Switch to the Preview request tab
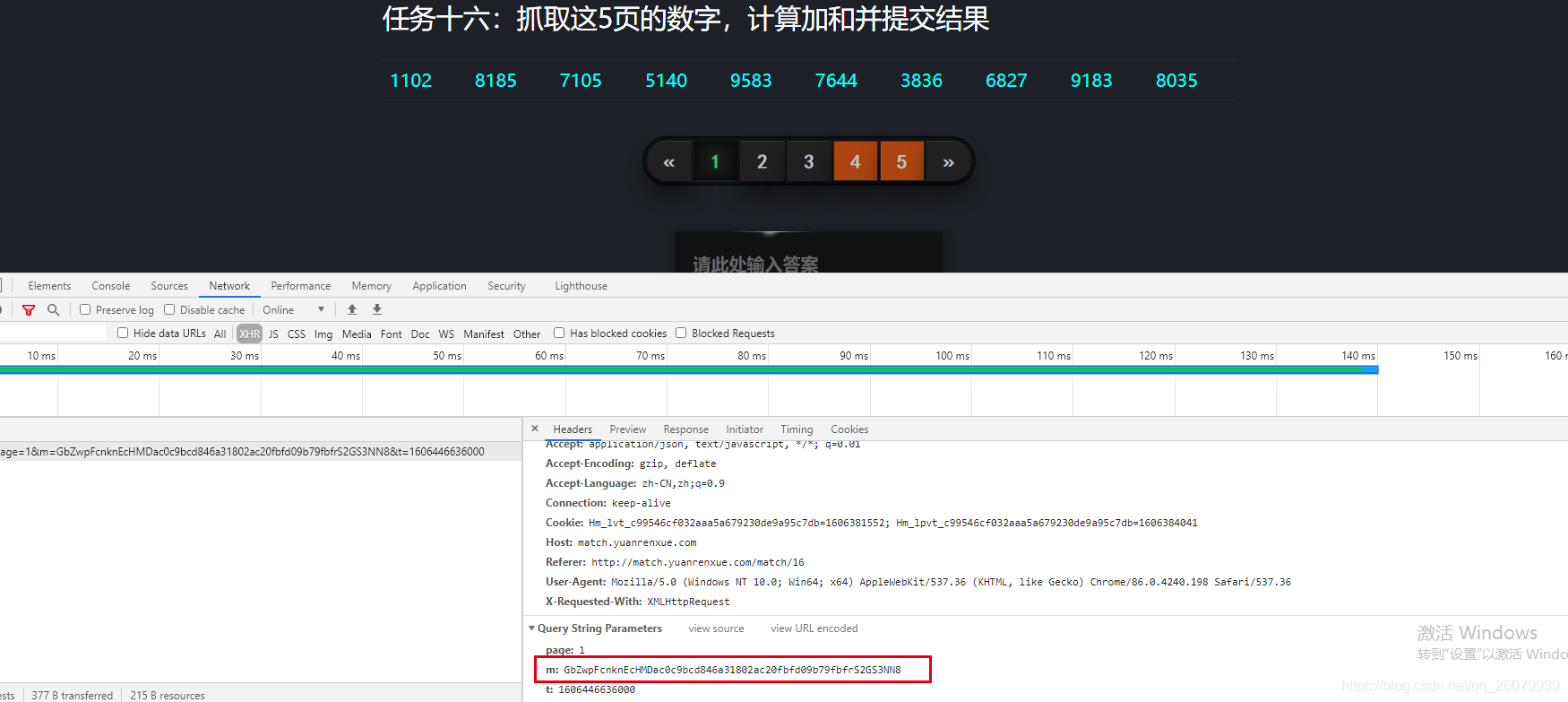 628,429
